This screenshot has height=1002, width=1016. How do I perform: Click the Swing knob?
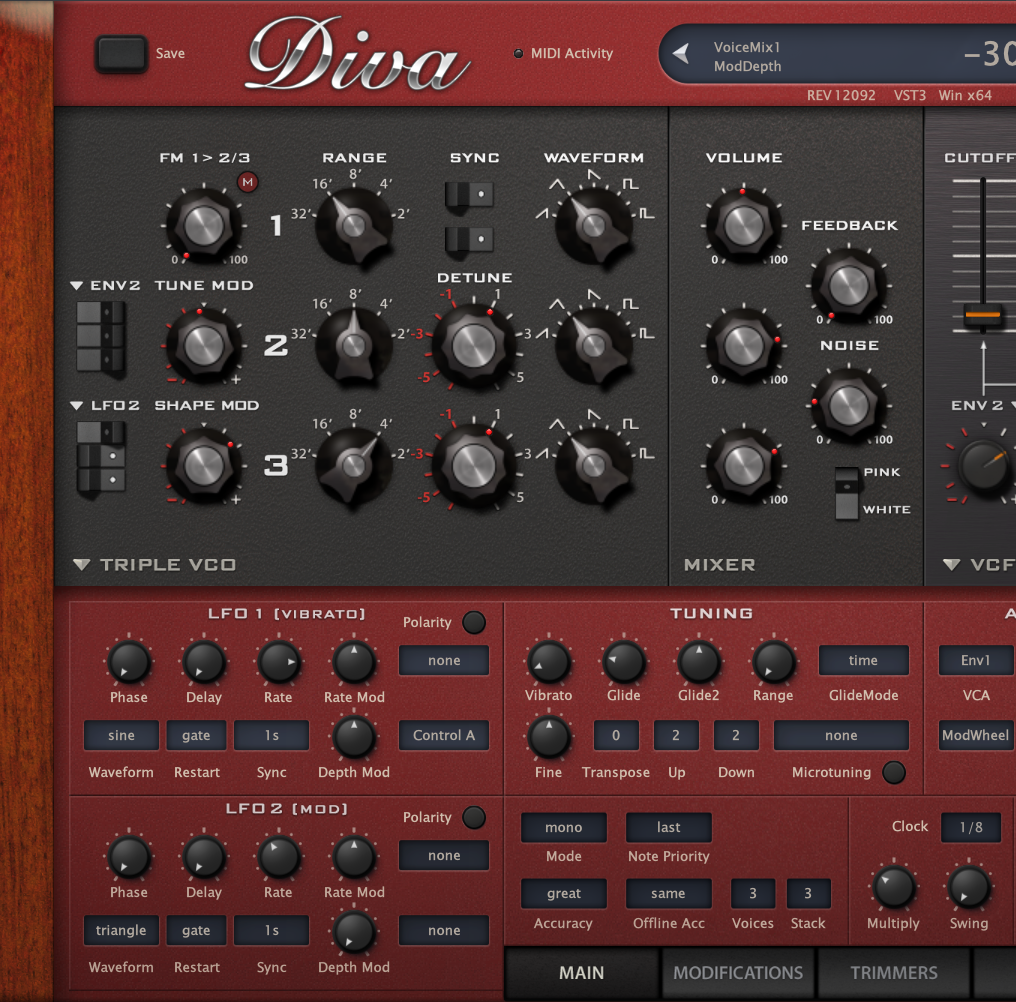point(969,887)
